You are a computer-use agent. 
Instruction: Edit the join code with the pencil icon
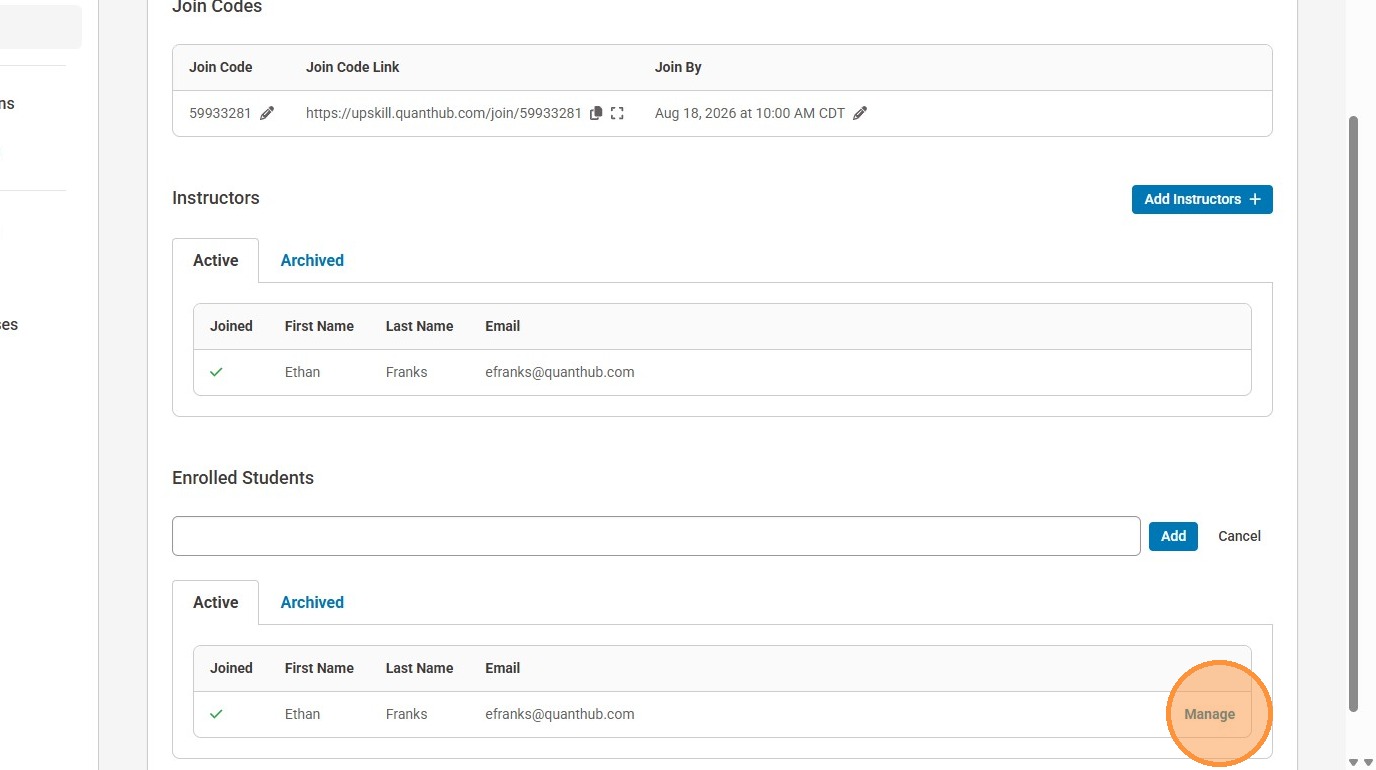click(x=267, y=114)
